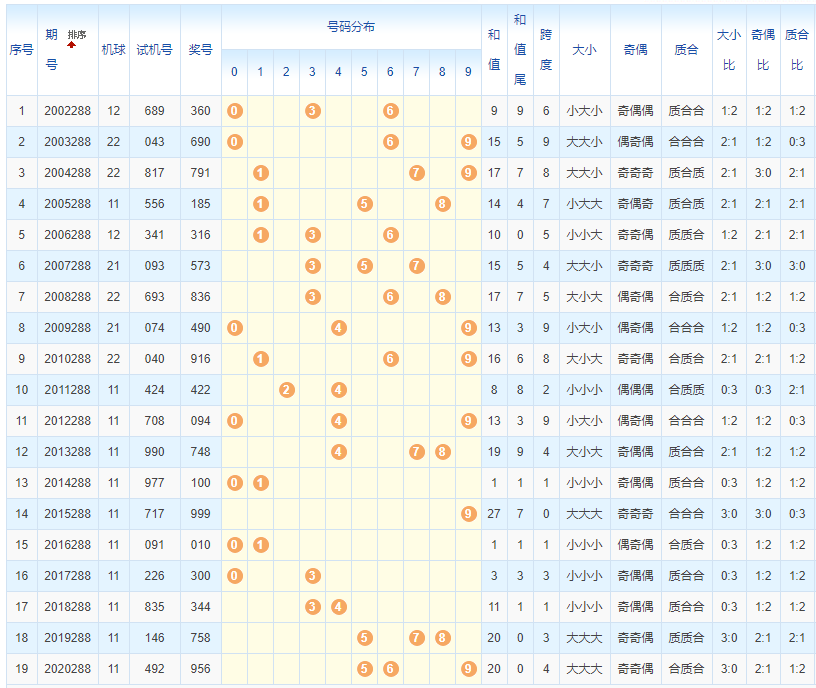
Task: Click orange ball 4 in row 2009288
Action: click(x=339, y=328)
